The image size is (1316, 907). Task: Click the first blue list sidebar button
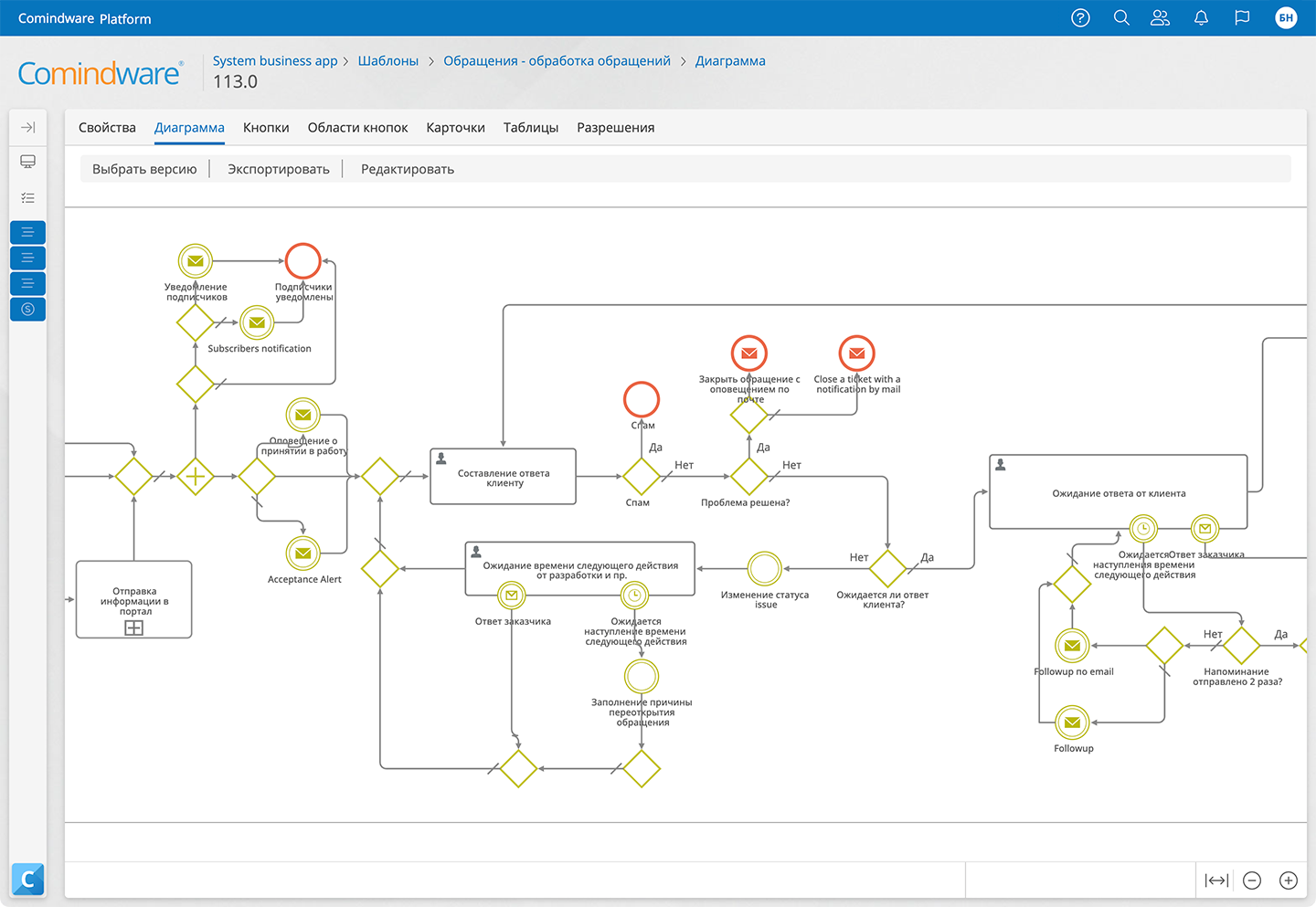pos(28,232)
